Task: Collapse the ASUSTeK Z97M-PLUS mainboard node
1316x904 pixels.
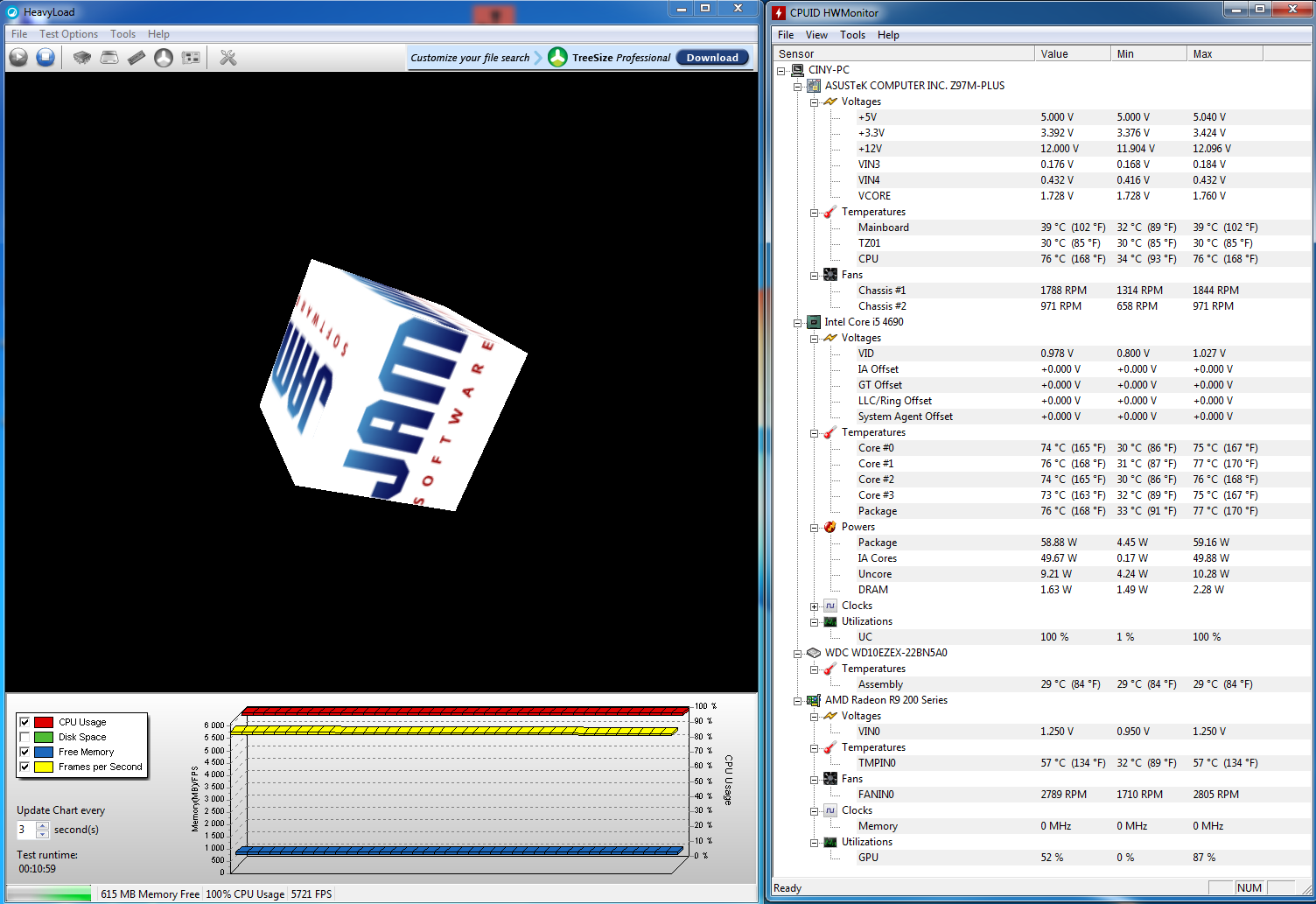Action: click(x=798, y=87)
